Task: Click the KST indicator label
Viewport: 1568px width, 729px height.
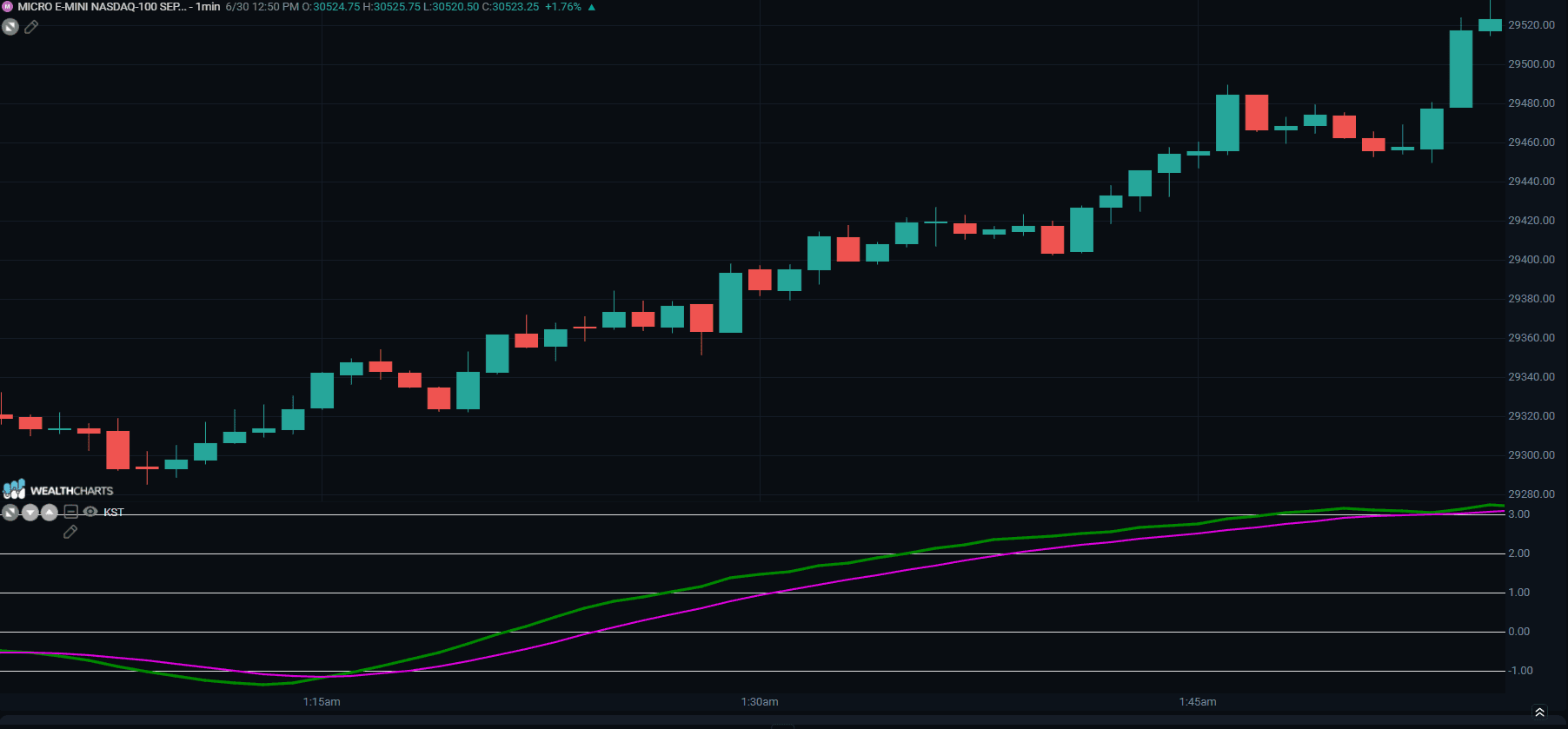Action: [114, 513]
